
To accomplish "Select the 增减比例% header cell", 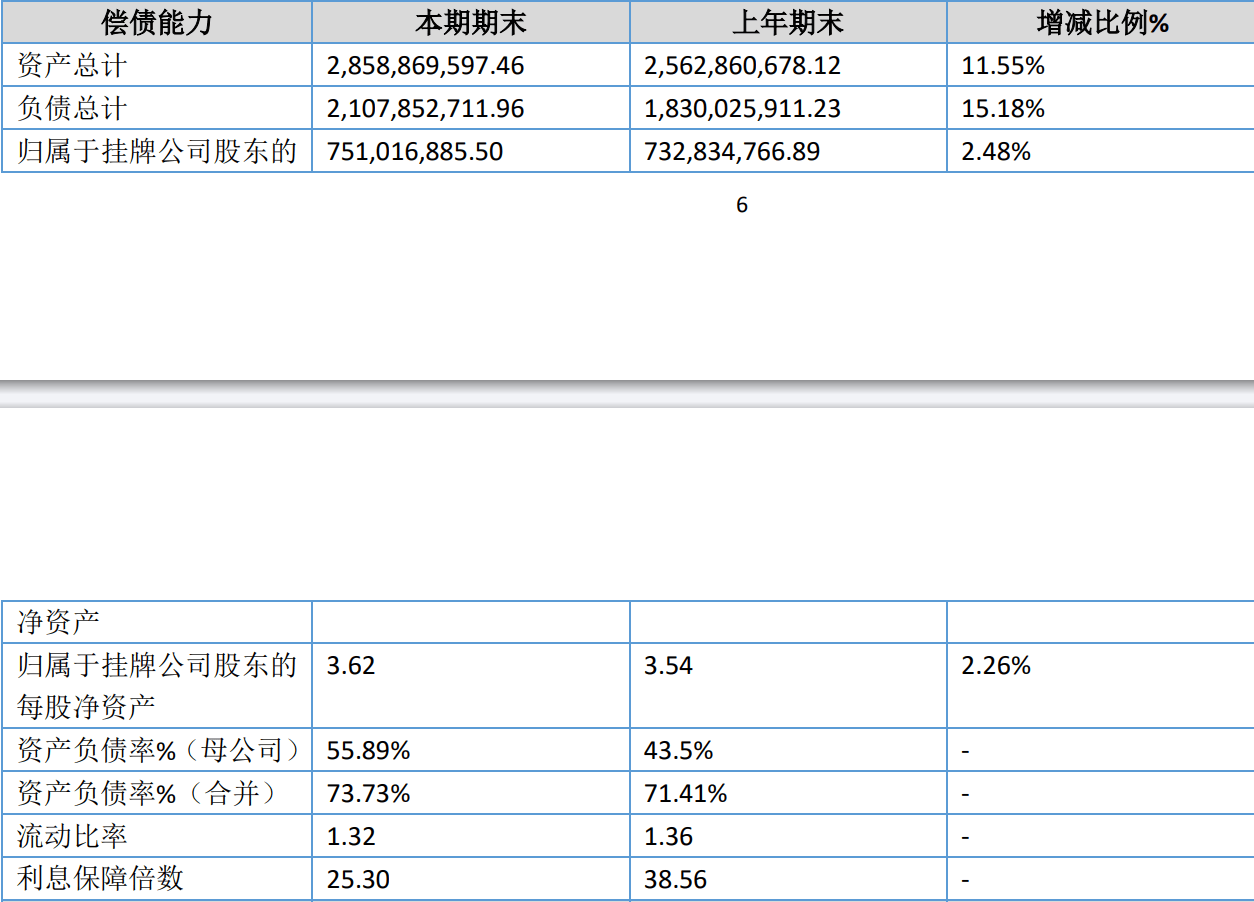I will tap(1102, 23).
